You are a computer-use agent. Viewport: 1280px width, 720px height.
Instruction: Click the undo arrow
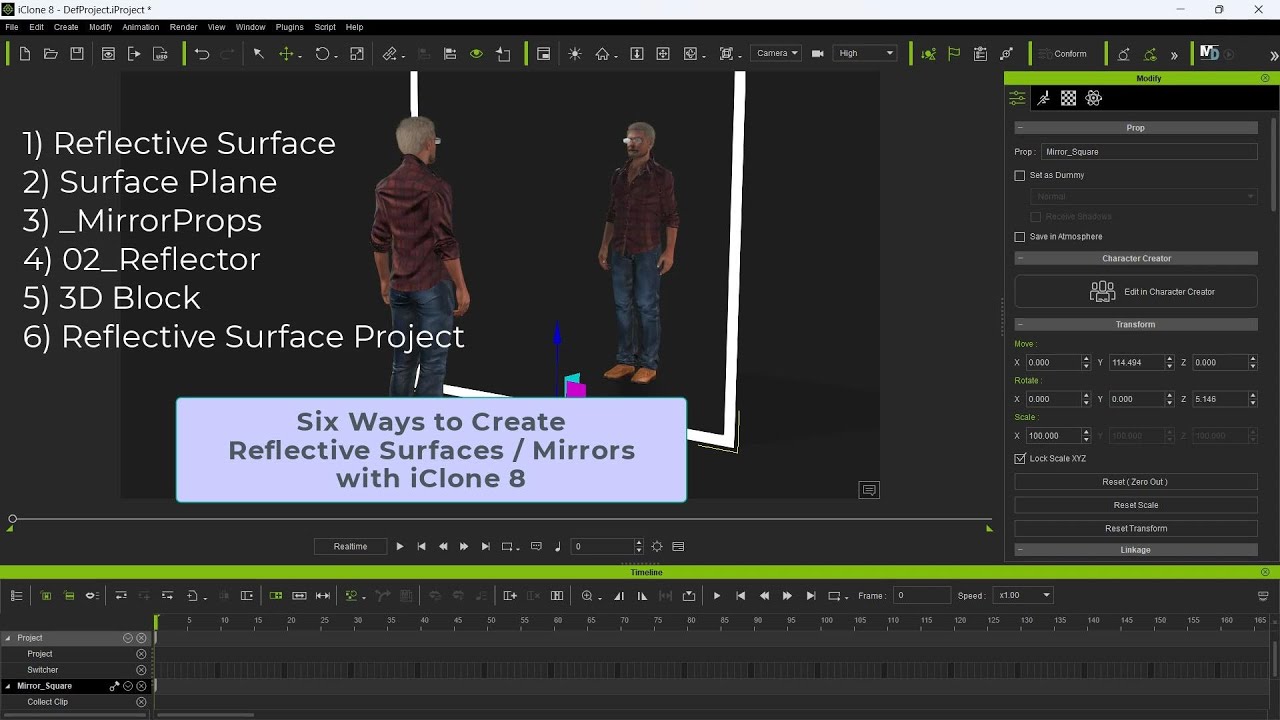coord(202,54)
